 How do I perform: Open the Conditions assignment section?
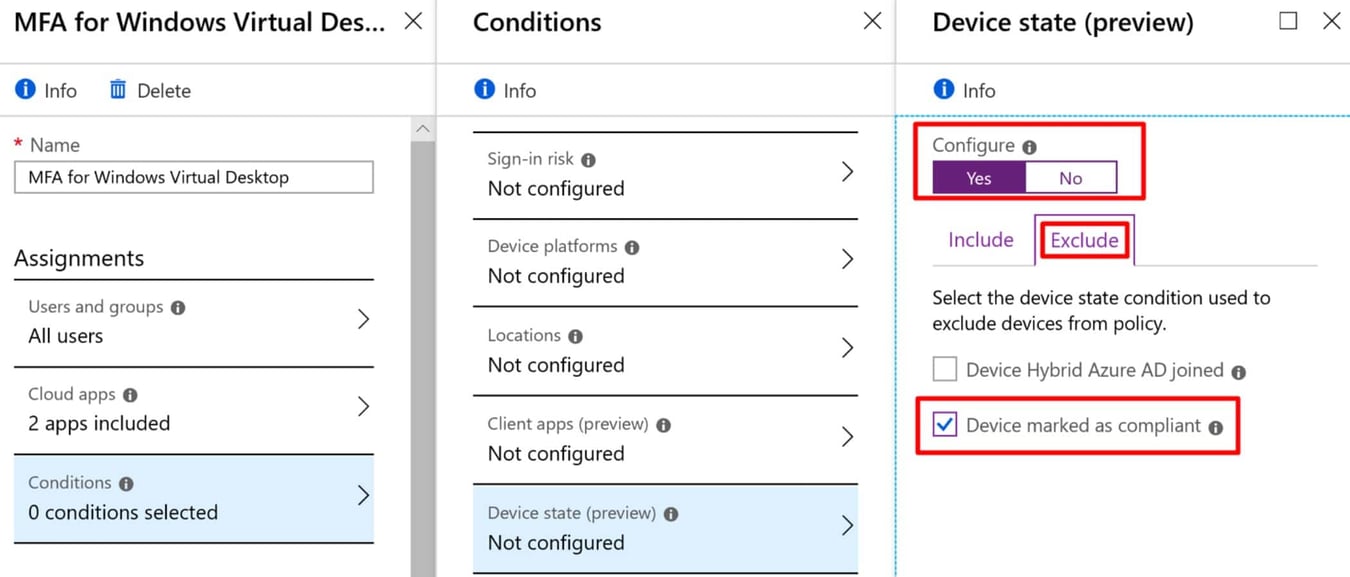tap(193, 496)
